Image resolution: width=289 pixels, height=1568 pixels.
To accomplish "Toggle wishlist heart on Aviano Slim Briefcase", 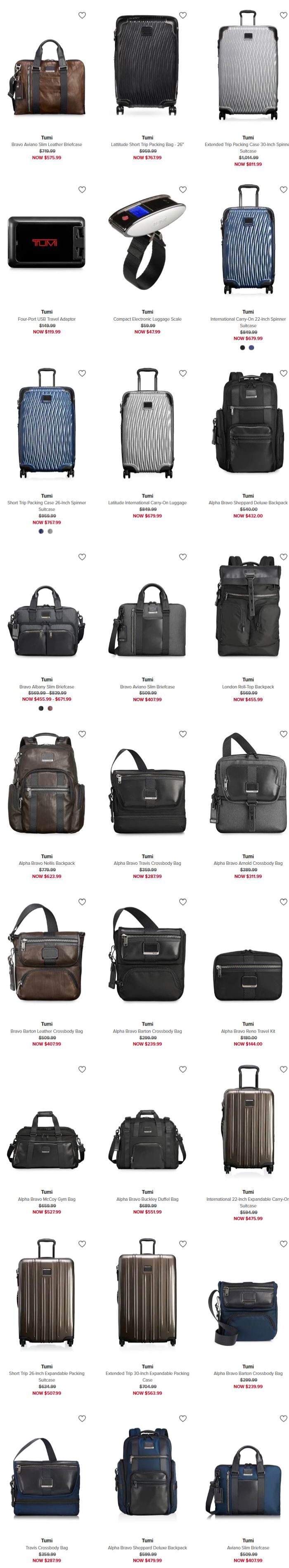I will (x=283, y=1419).
